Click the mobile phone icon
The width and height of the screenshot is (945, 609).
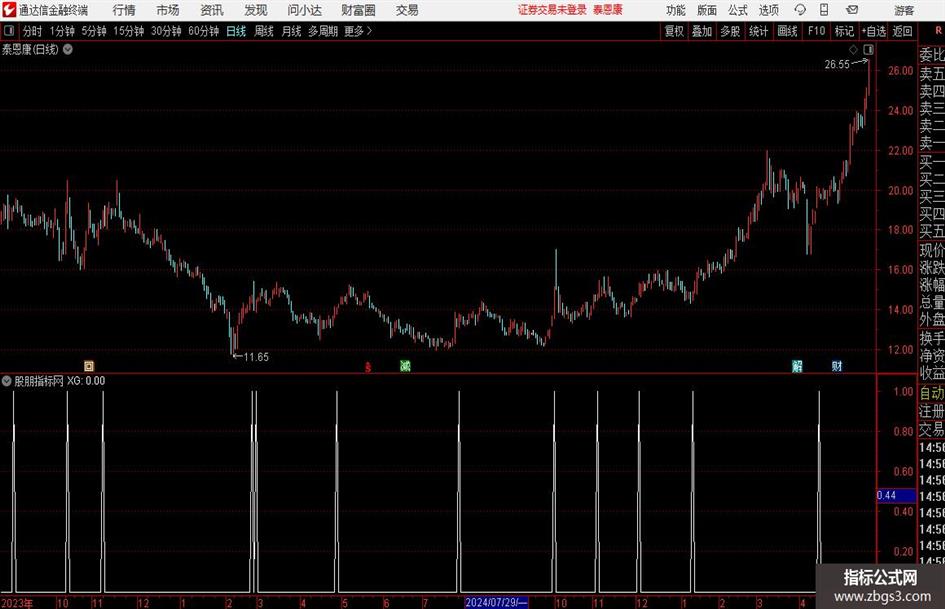tap(824, 10)
